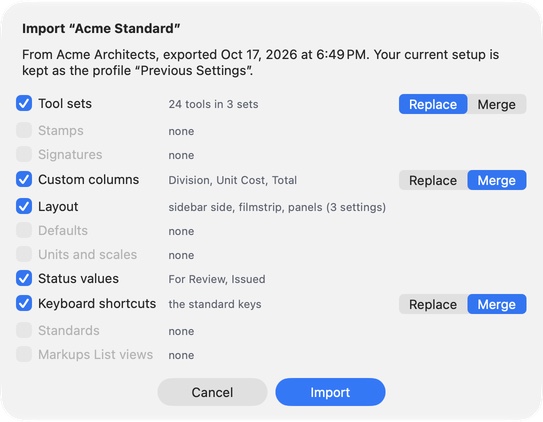This screenshot has height=422, width=543.
Task: Toggle the Standards checkbox
Action: (x=24, y=330)
